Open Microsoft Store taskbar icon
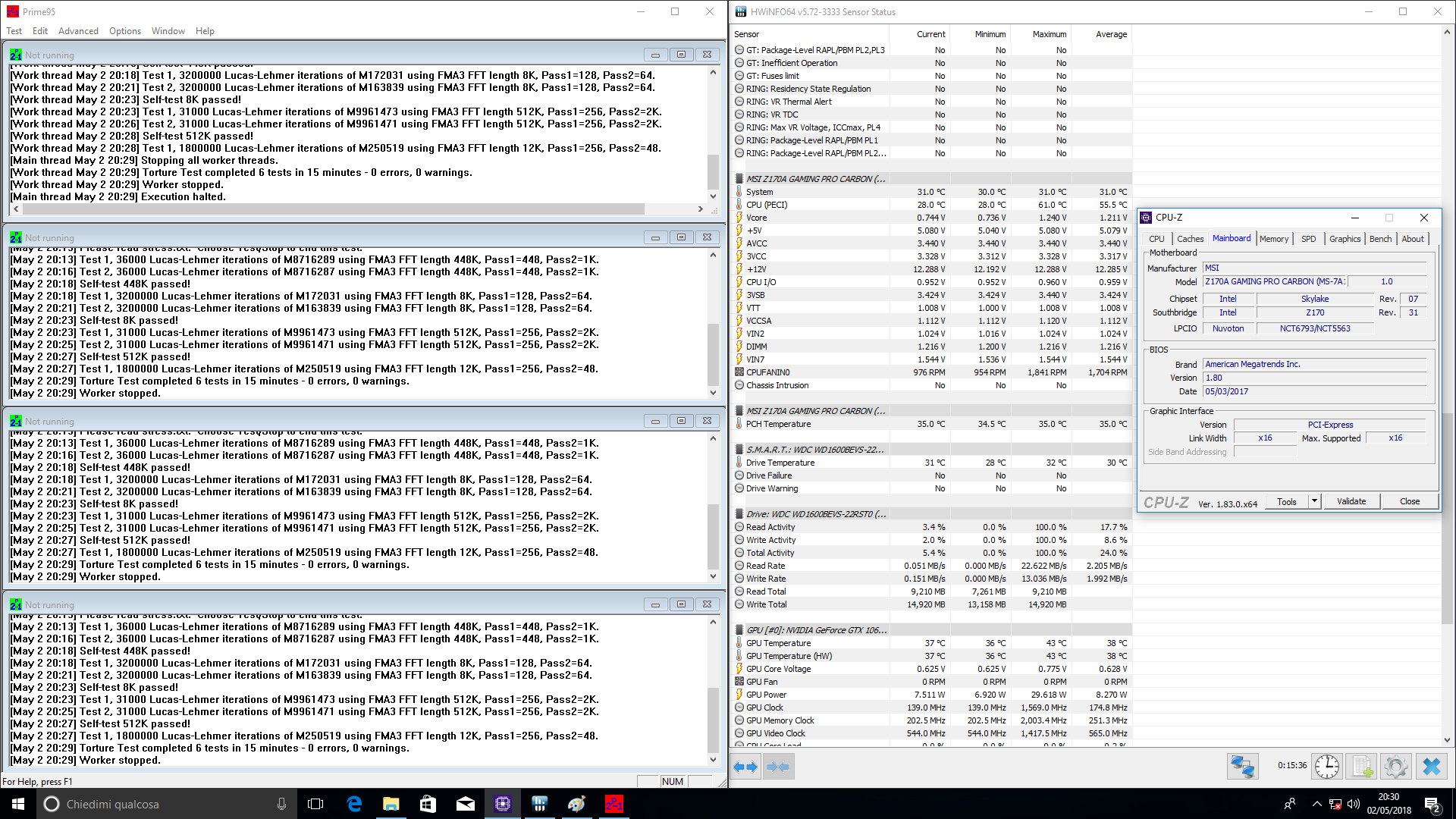 (428, 804)
